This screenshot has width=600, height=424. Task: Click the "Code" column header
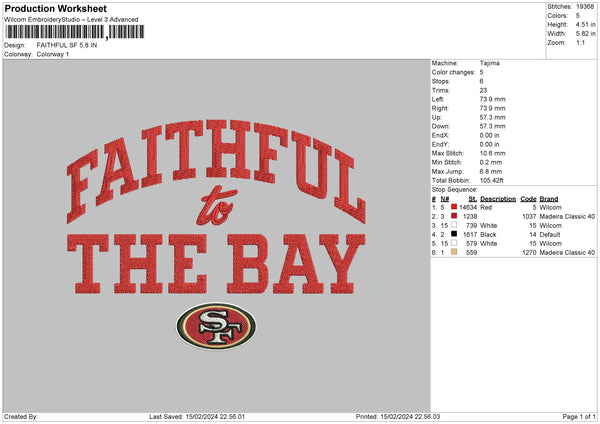tap(528, 199)
